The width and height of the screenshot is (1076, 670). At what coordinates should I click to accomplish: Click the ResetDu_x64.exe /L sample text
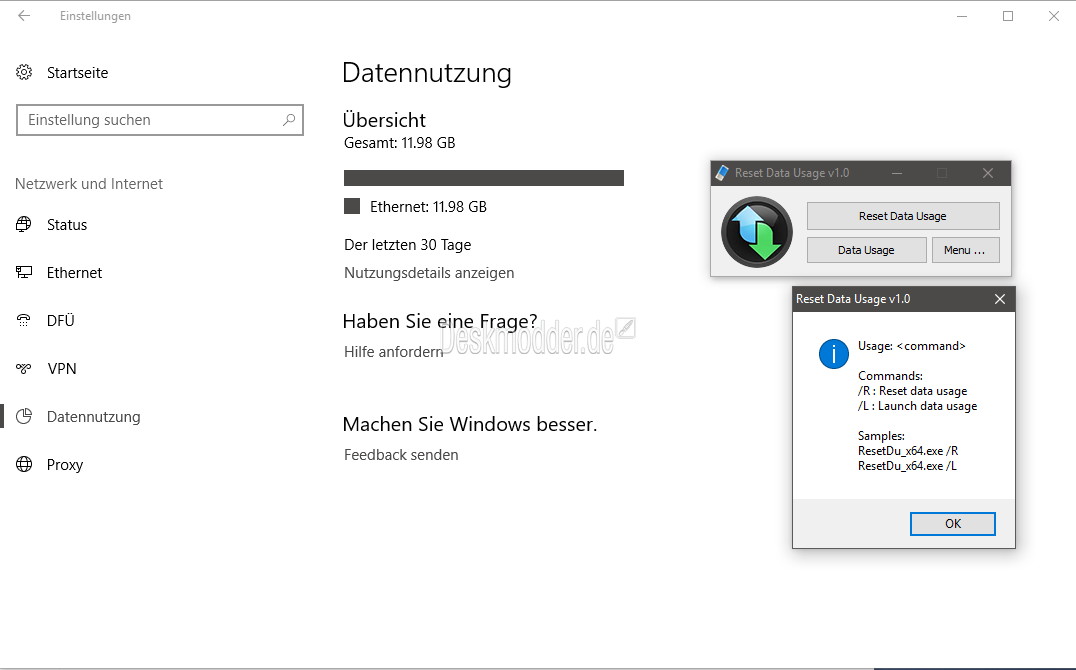click(907, 466)
